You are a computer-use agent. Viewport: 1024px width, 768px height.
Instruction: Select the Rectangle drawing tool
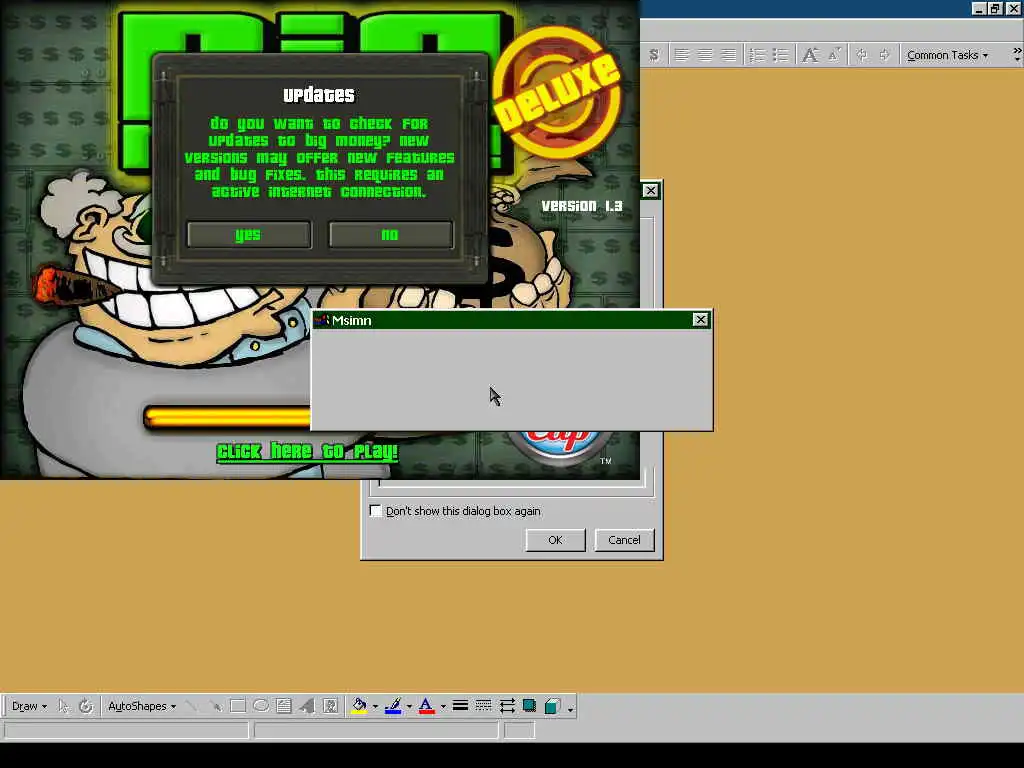[238, 706]
